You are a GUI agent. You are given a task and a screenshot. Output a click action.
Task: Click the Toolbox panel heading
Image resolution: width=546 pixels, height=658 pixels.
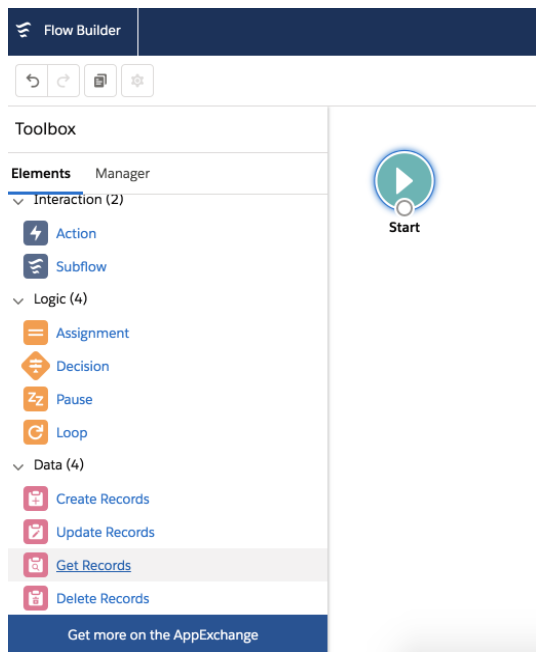(45, 129)
